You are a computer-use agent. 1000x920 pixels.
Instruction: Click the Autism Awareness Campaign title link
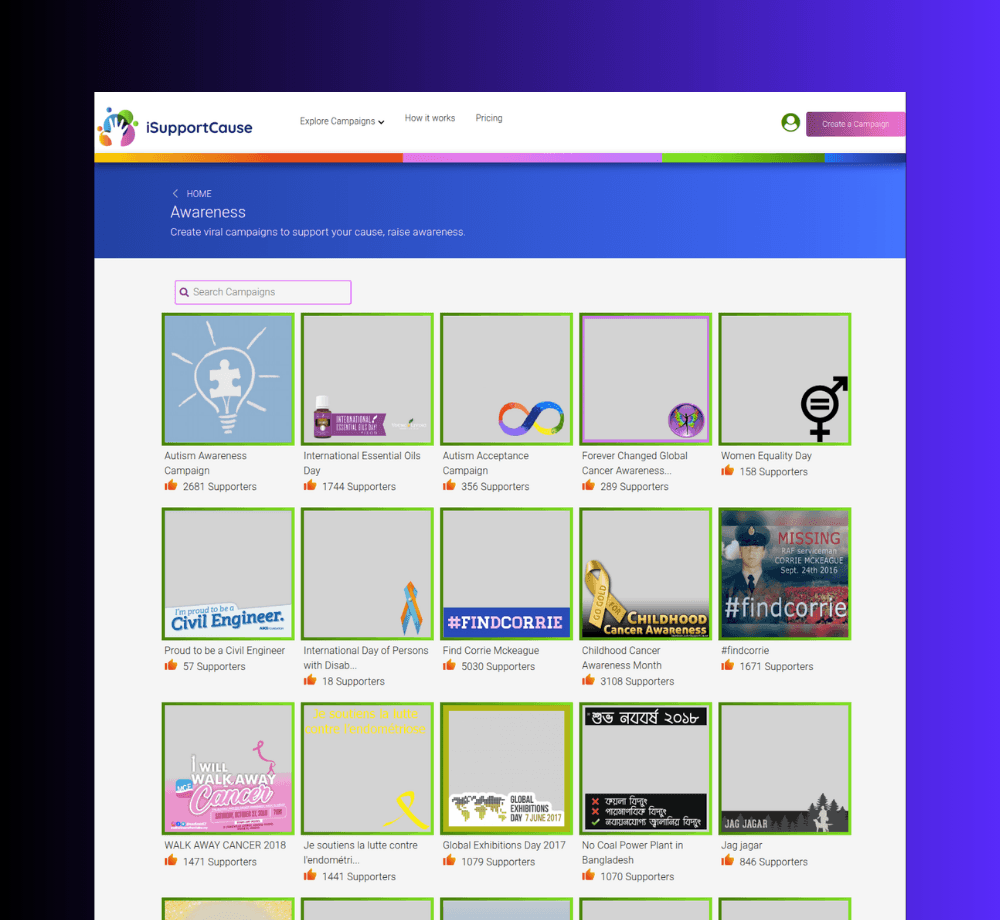click(x=205, y=463)
